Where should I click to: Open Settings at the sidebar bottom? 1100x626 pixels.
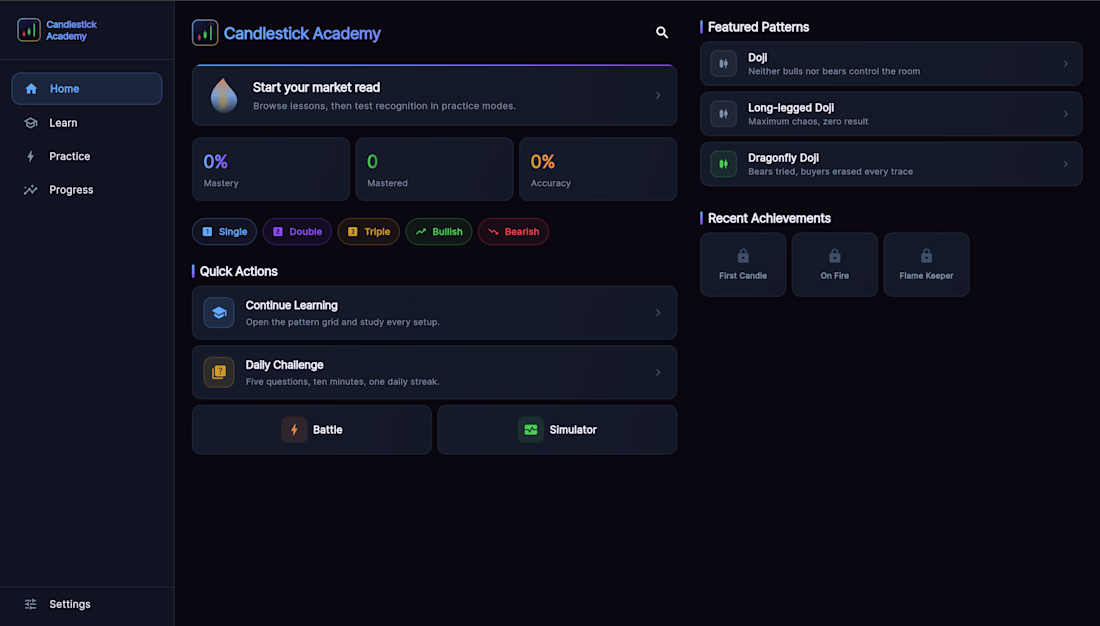coord(70,604)
